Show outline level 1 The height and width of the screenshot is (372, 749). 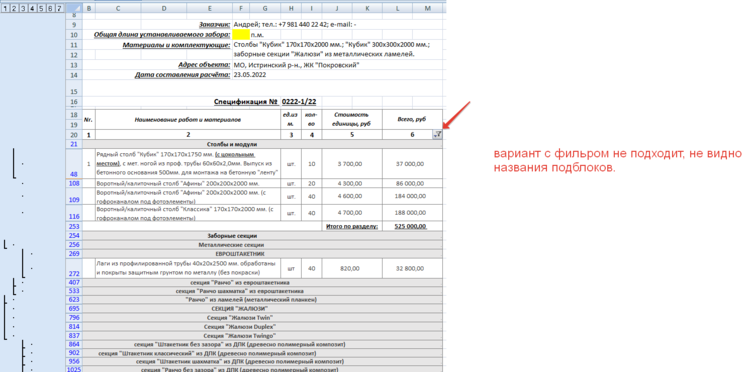(x=4, y=9)
